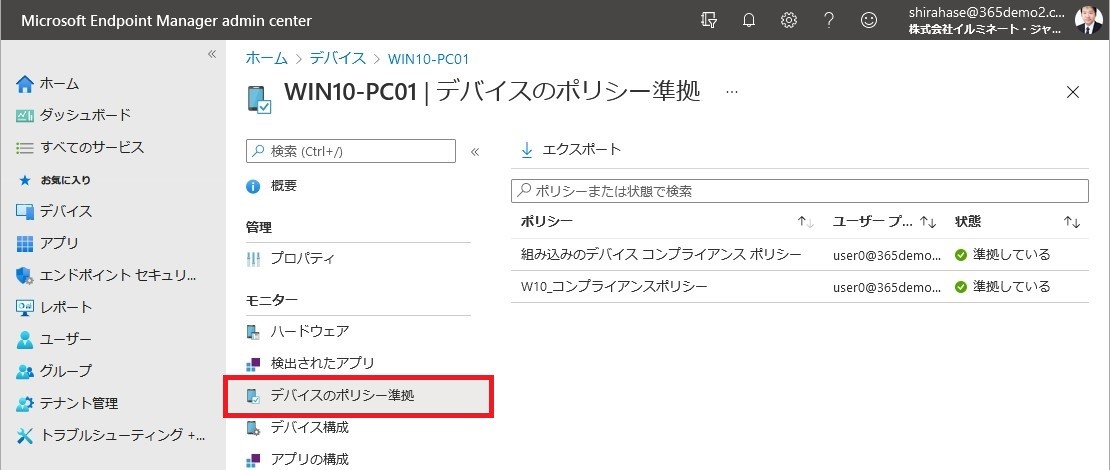Click Microsoft Endpoint Manager admin center title

click(x=166, y=21)
